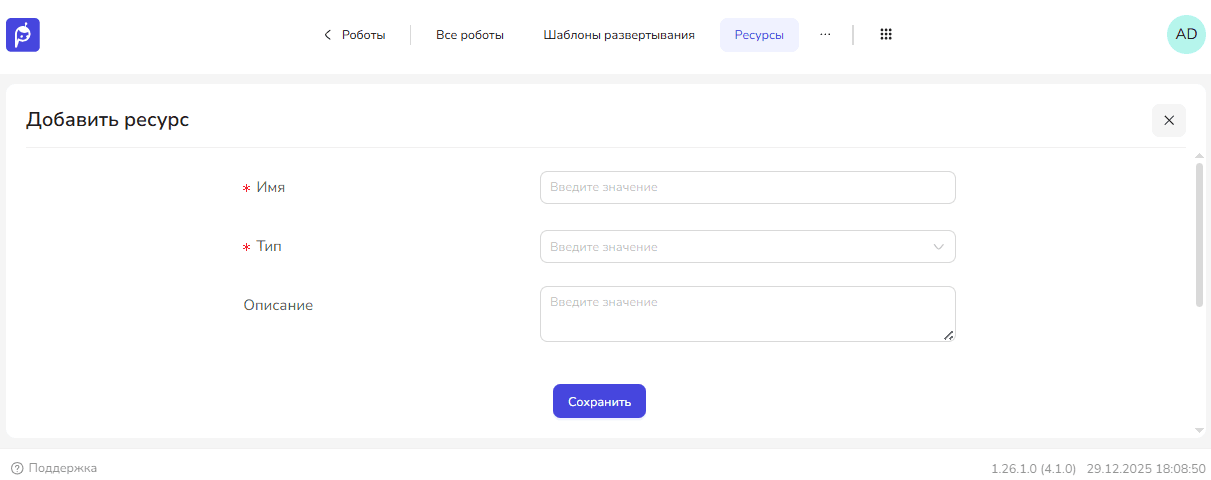
Task: Close the Добавить ресурс panel
Action: click(1168, 120)
